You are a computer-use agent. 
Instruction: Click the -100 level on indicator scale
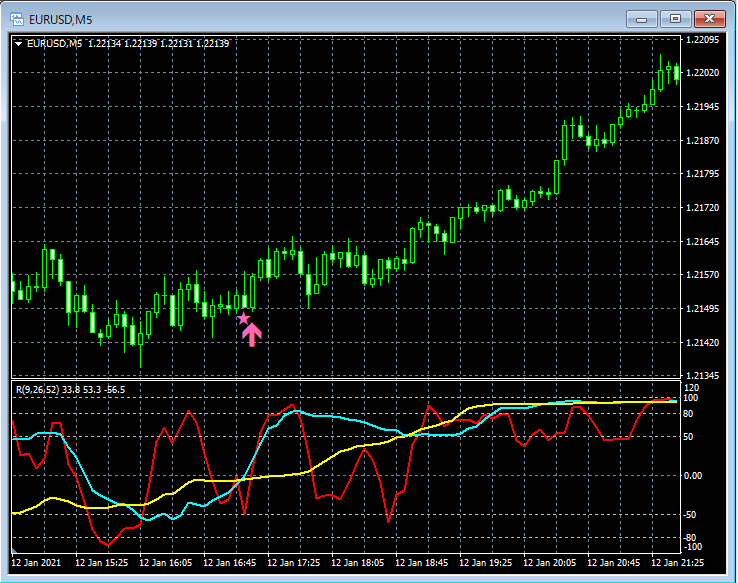coord(692,548)
